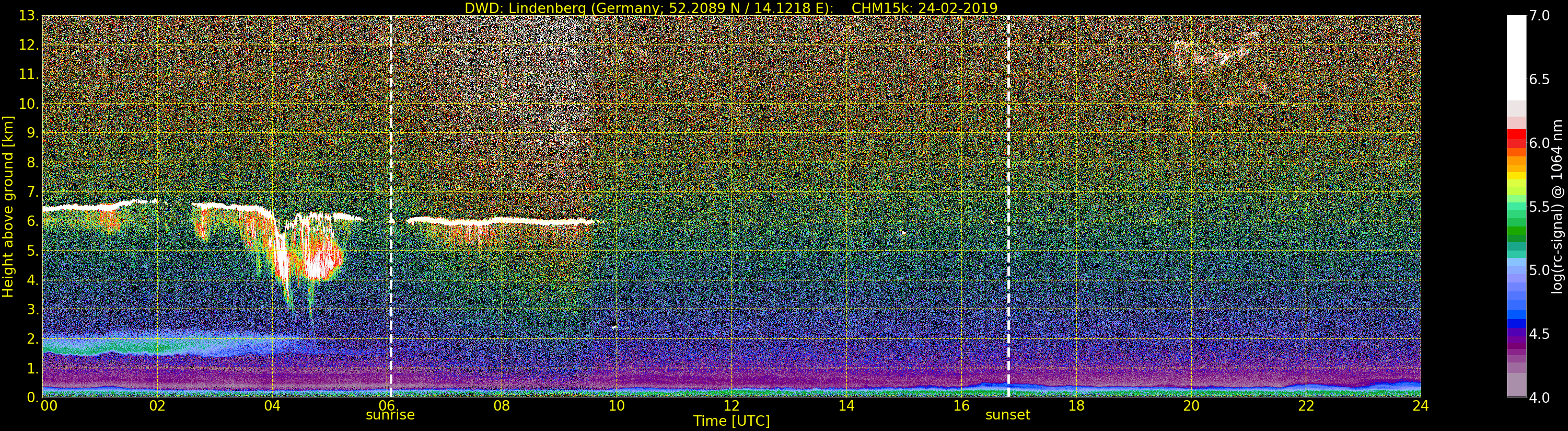Click the dashed white sunrise line
1568x431 pixels.
(391, 207)
